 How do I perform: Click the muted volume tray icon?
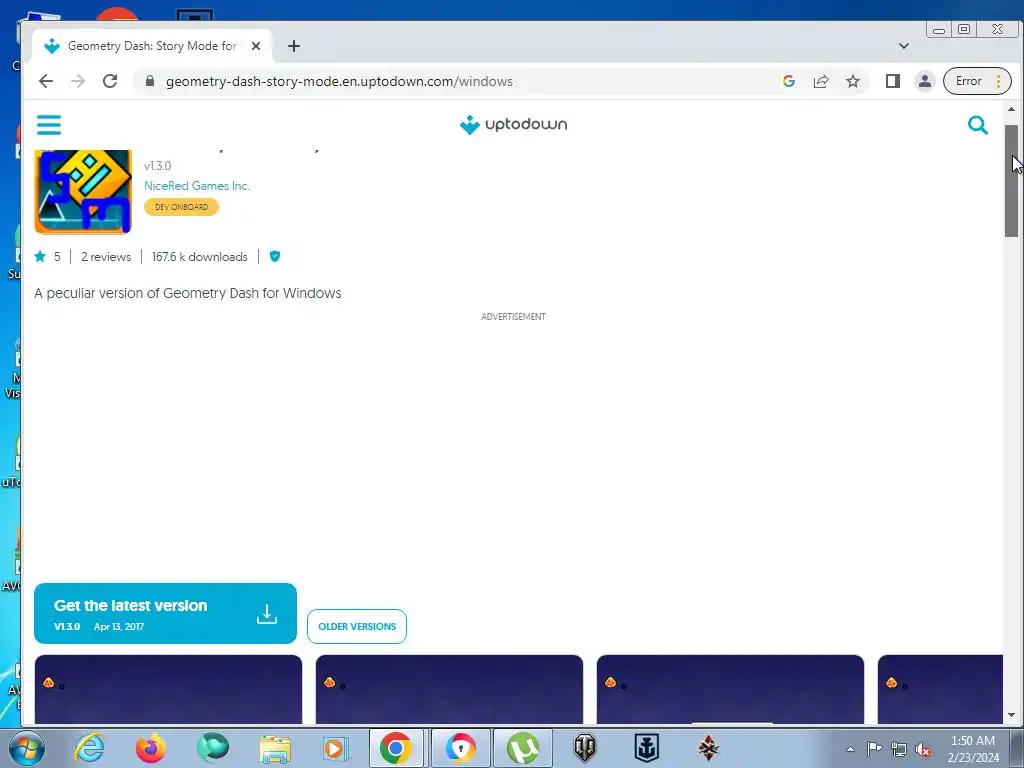[x=923, y=749]
